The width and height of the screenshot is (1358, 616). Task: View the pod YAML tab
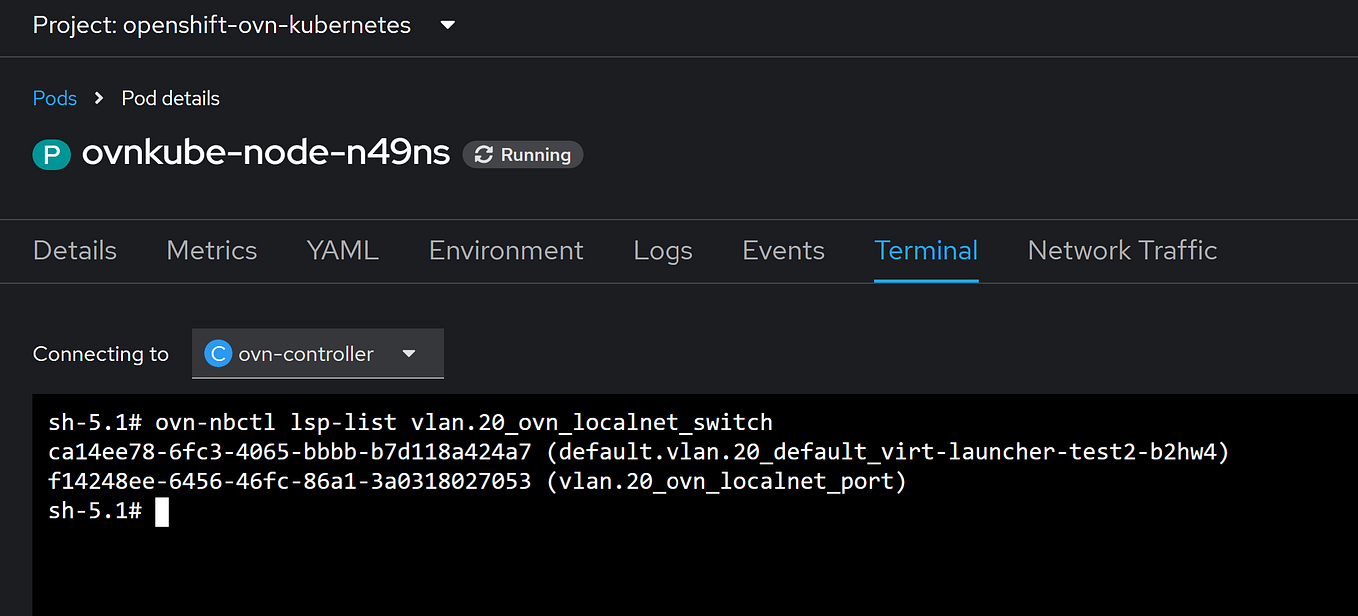point(342,250)
